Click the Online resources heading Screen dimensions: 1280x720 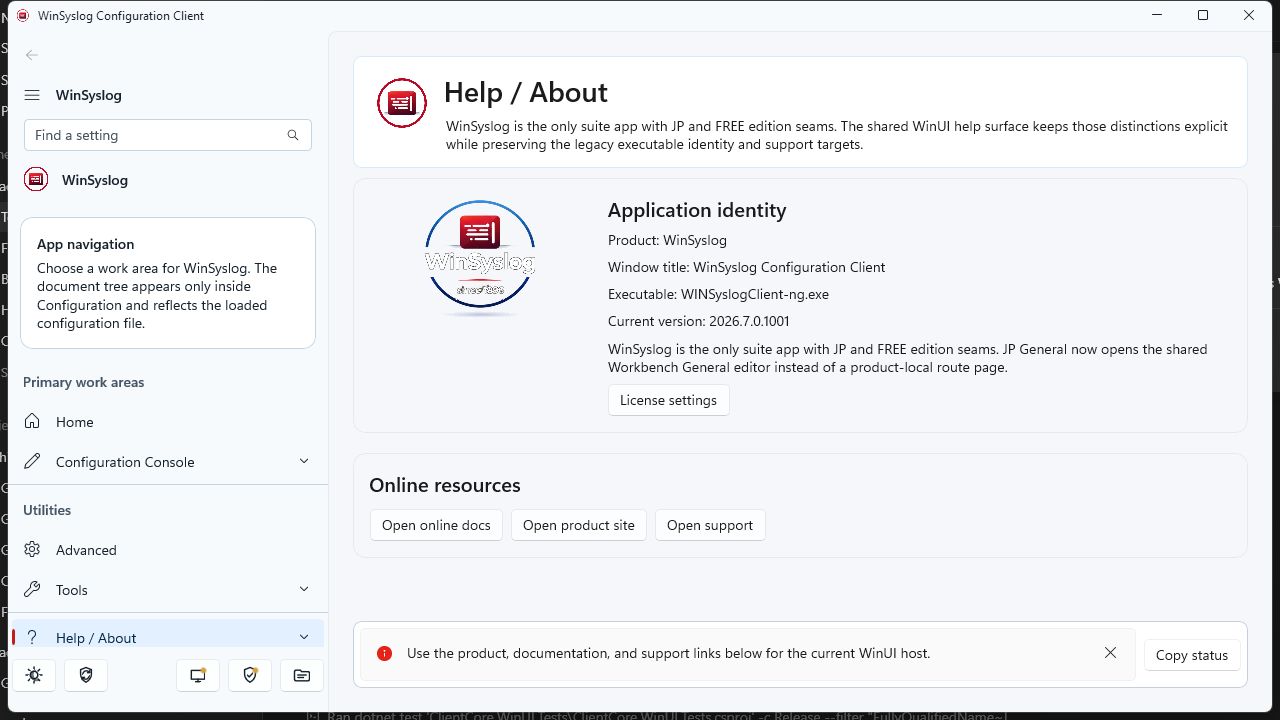[x=445, y=485]
